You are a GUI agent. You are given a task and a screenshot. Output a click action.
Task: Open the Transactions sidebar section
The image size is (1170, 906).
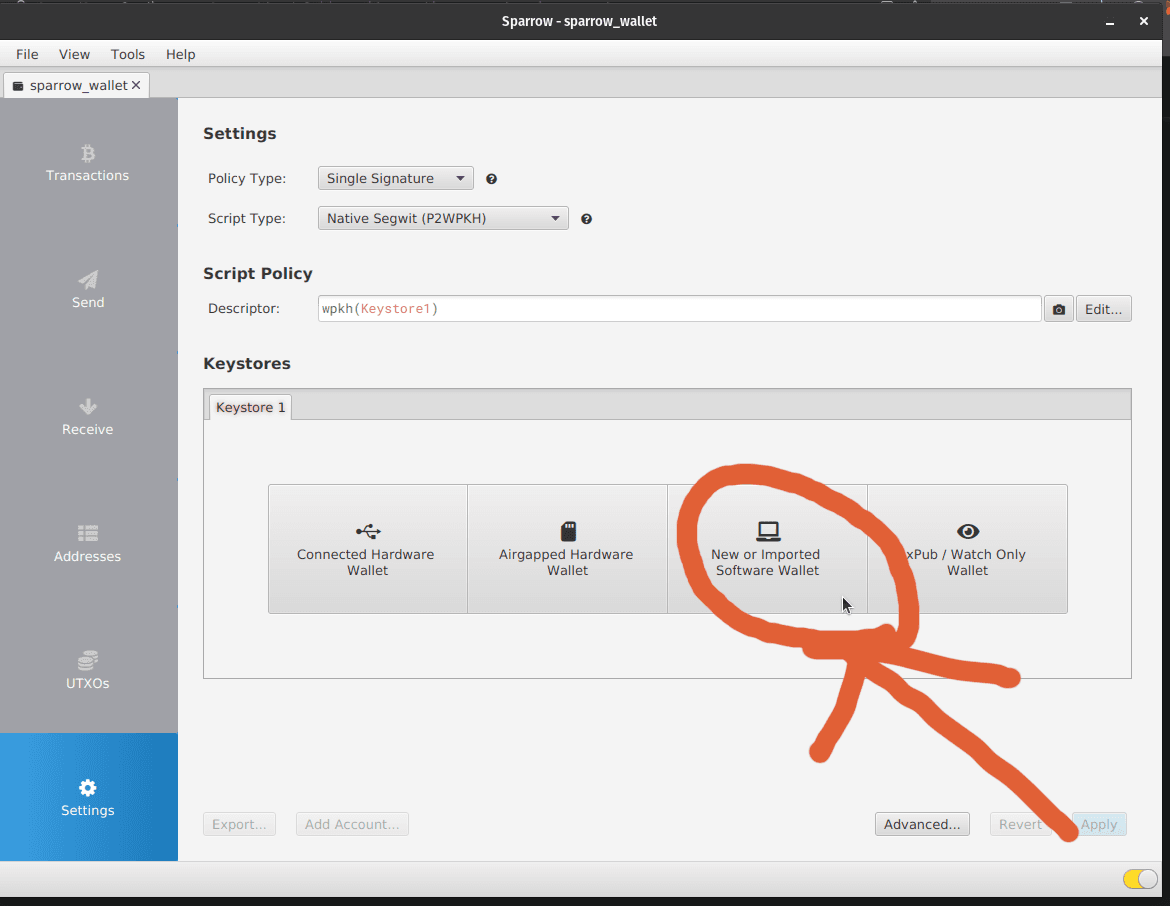(x=88, y=163)
